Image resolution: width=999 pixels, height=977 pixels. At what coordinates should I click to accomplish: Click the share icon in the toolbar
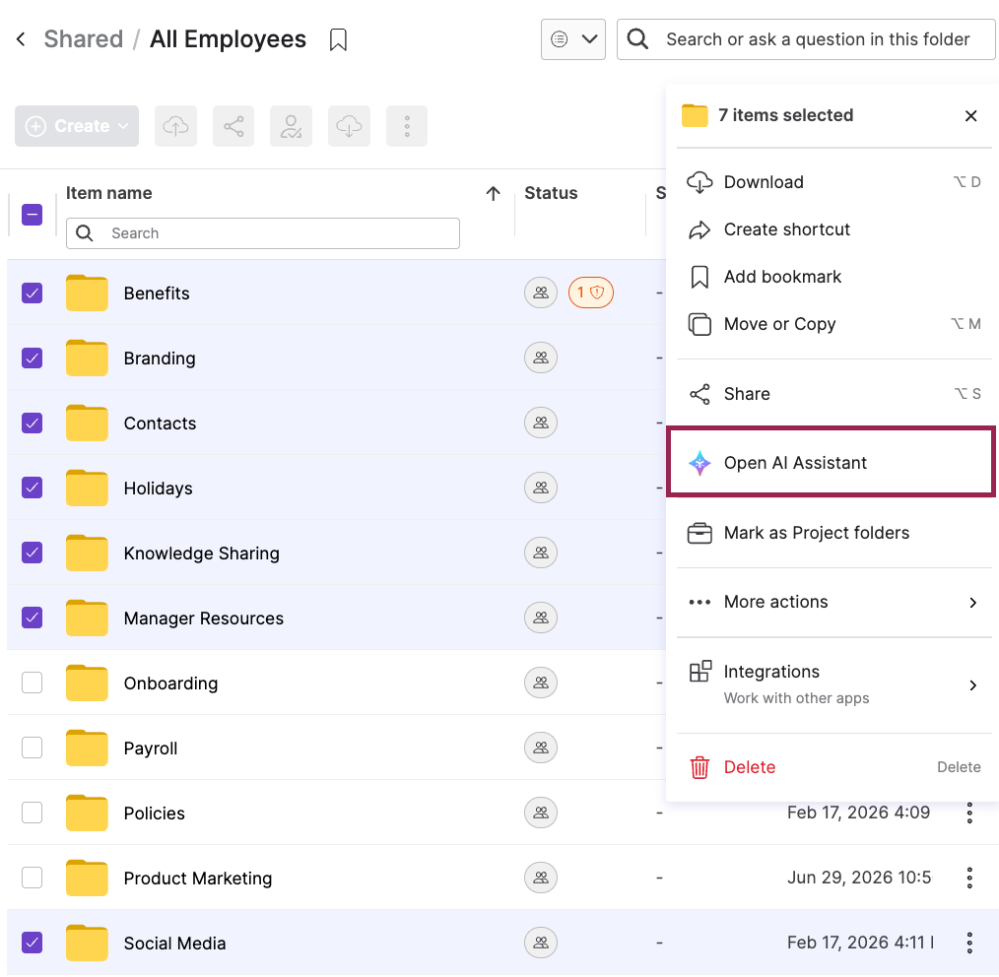(x=234, y=126)
